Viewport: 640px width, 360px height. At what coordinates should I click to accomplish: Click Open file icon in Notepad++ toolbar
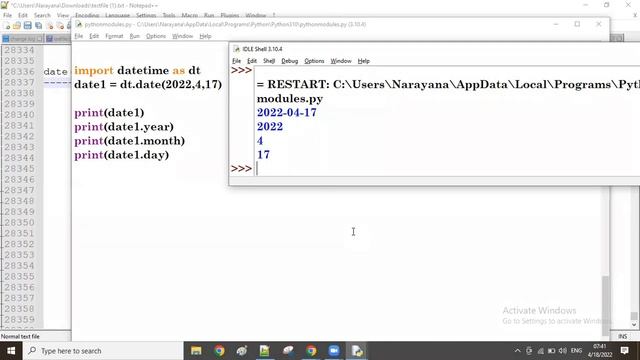click(x=17, y=26)
